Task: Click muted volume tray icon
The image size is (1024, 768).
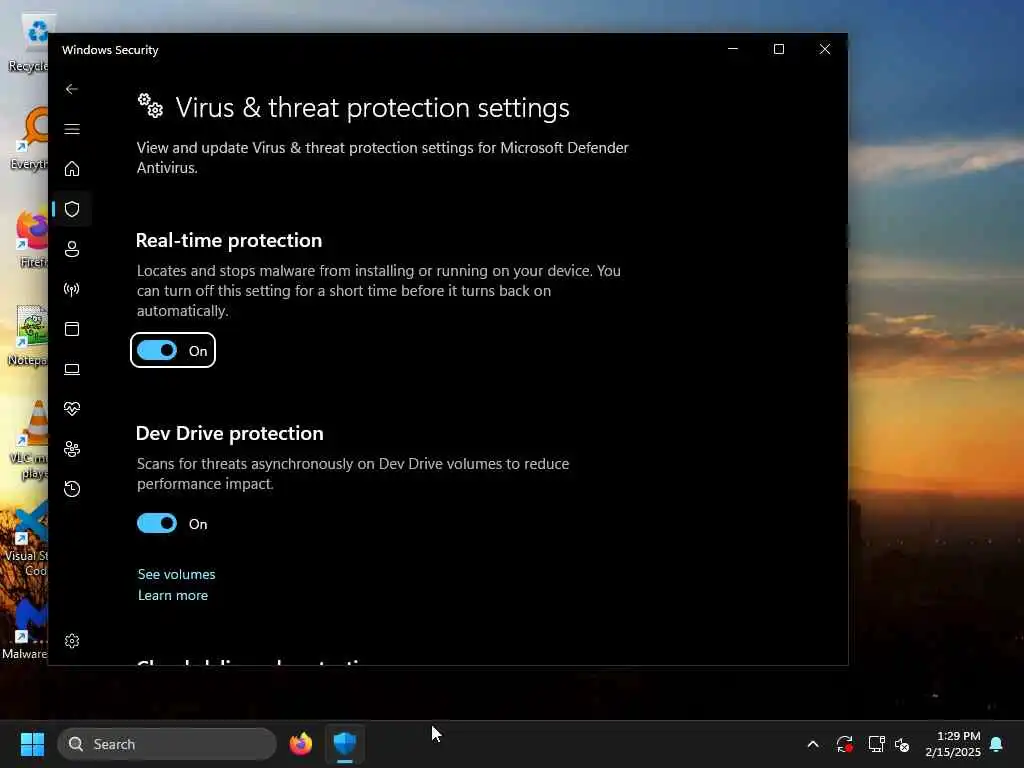Action: (x=902, y=744)
